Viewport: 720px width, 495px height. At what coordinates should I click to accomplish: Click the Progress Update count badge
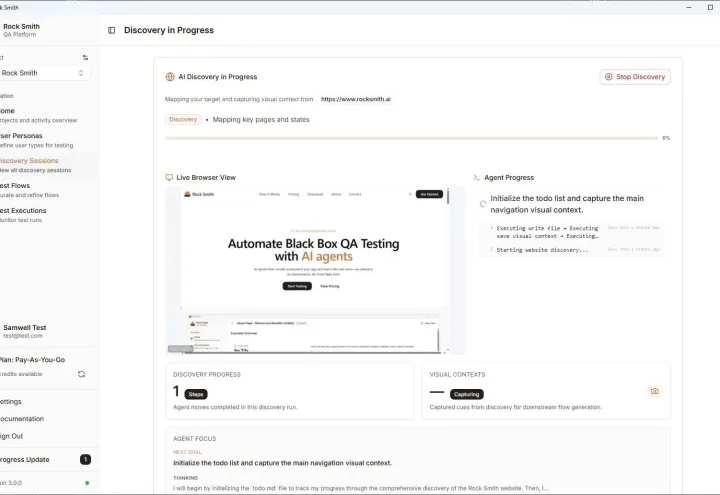(x=85, y=460)
